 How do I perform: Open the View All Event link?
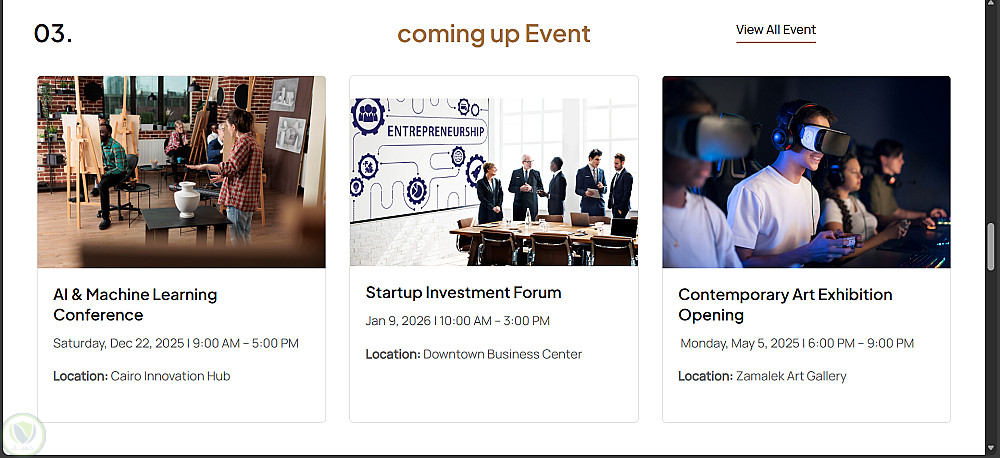[776, 30]
